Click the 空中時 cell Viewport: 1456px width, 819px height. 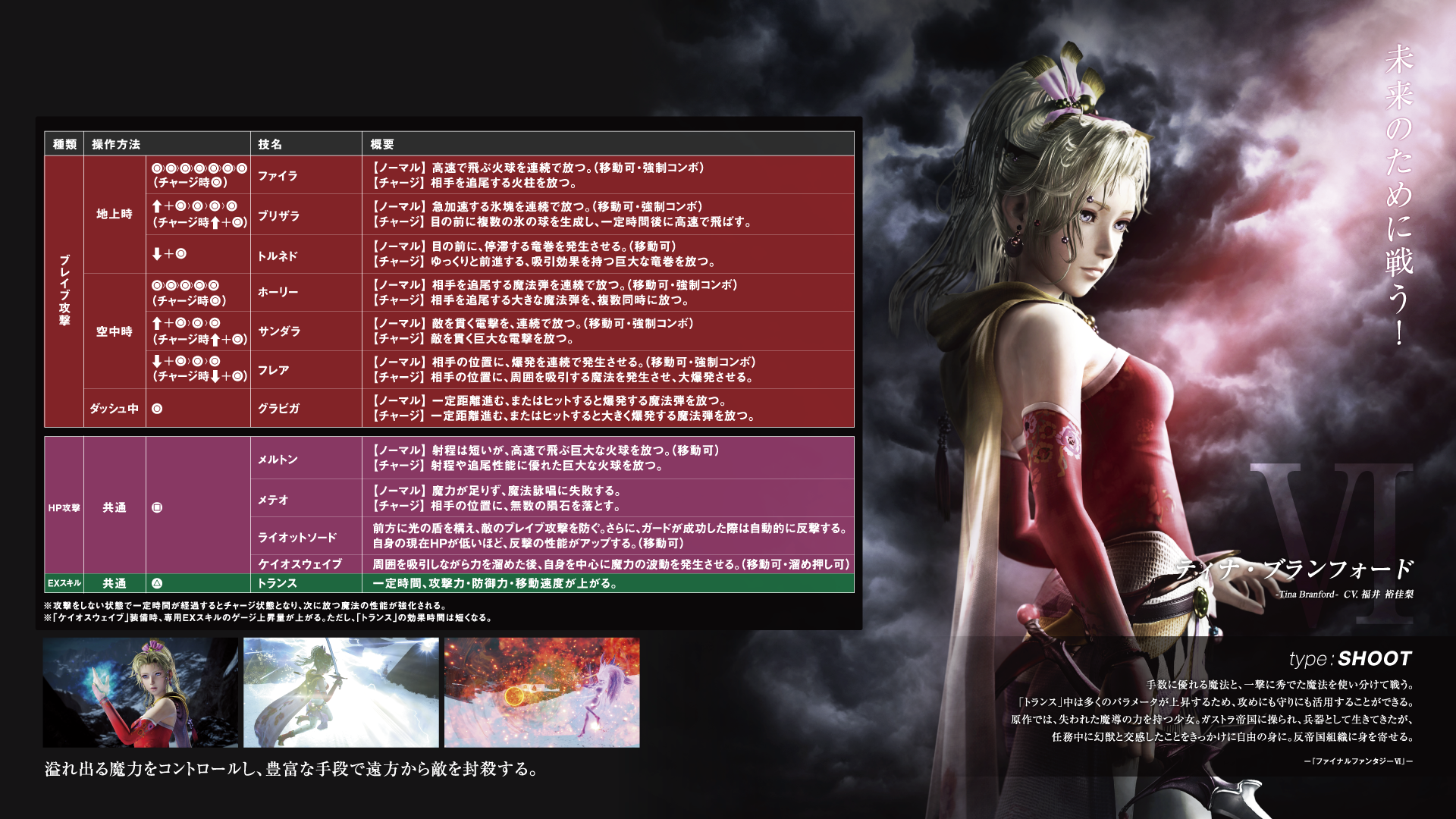[x=115, y=331]
